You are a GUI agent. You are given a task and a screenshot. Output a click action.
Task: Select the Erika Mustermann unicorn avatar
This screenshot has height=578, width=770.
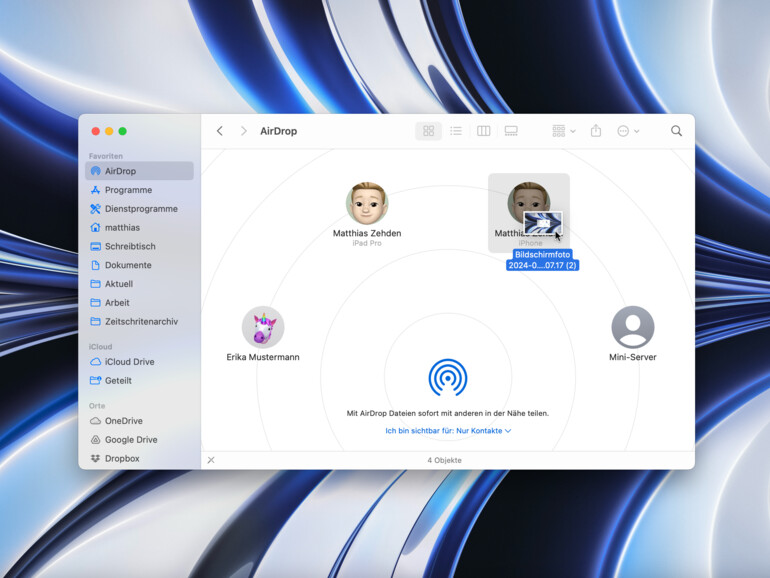click(x=263, y=327)
